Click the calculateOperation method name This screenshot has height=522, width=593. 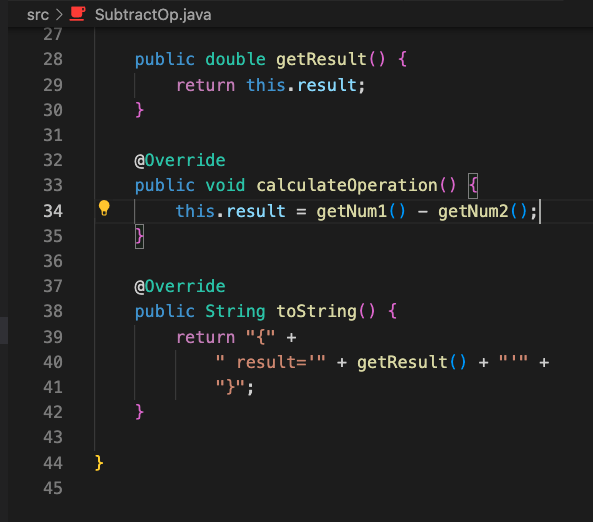[347, 185]
